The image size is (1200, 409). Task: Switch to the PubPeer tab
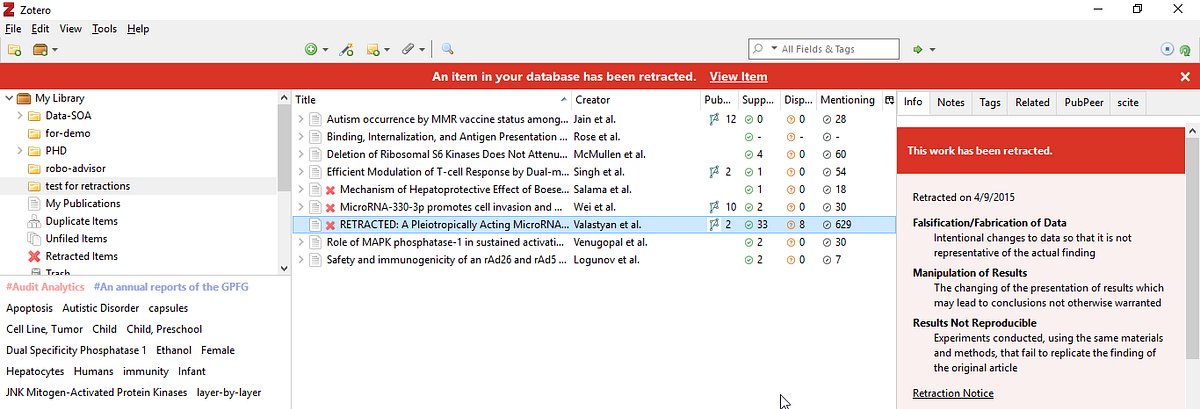point(1084,102)
